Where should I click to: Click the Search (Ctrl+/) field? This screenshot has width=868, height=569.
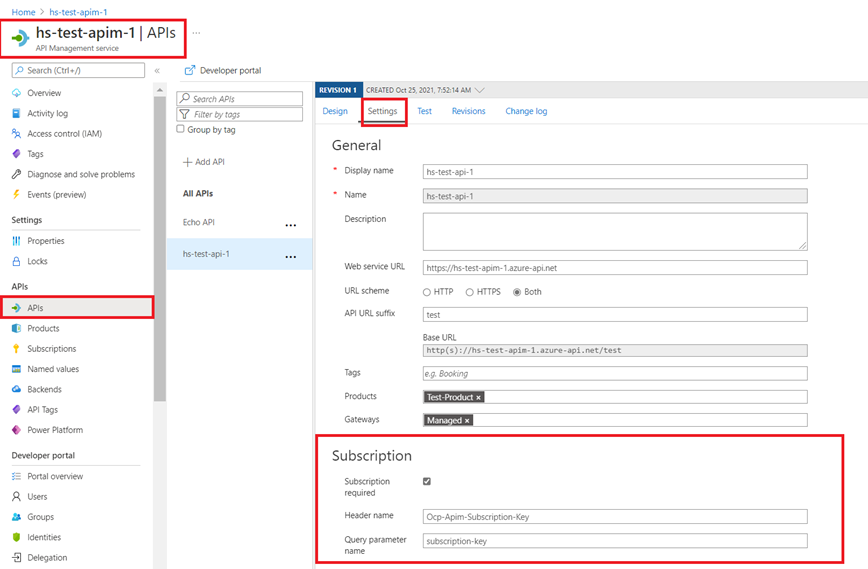click(78, 70)
